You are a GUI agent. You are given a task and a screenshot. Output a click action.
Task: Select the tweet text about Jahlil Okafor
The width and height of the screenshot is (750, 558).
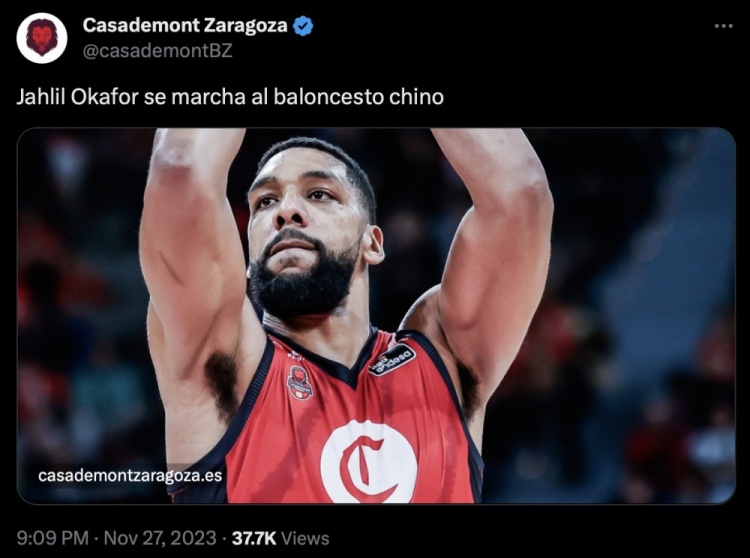230,97
